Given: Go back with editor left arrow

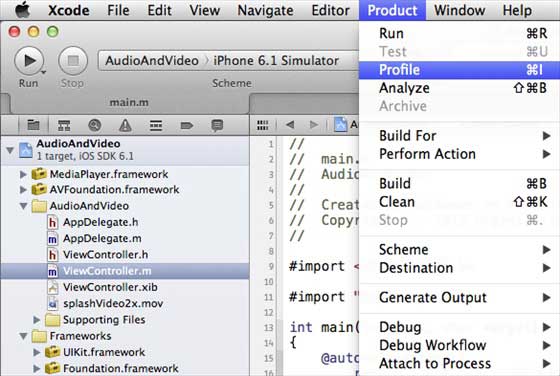Looking at the screenshot, I should pyautogui.click(x=290, y=125).
